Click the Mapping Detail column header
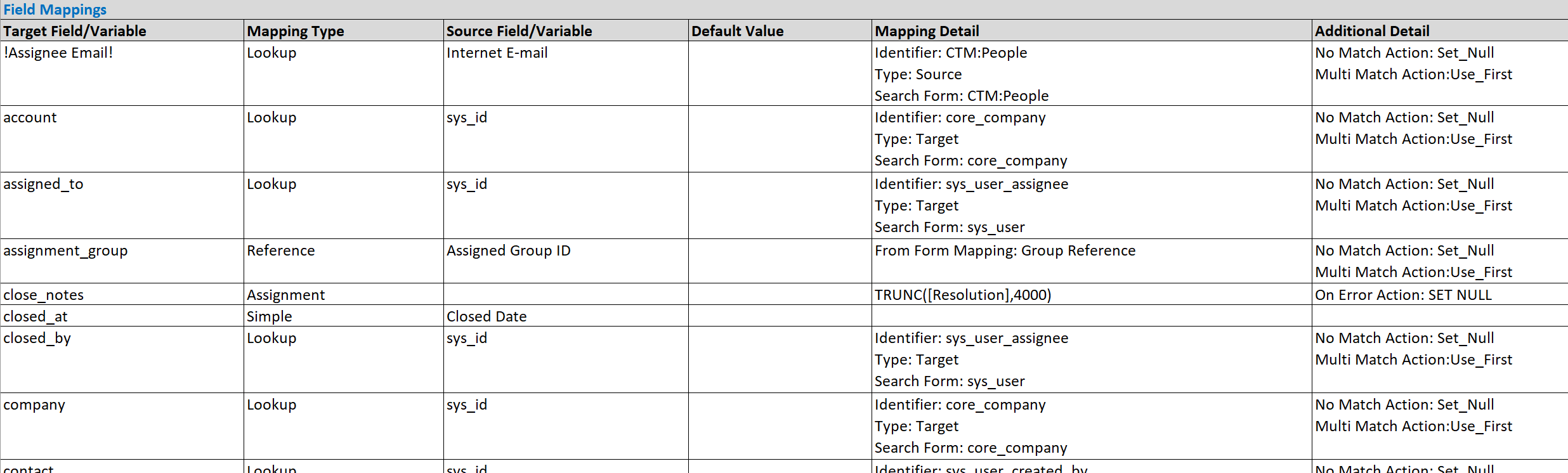Image resolution: width=1568 pixels, height=473 pixels. [1091, 30]
